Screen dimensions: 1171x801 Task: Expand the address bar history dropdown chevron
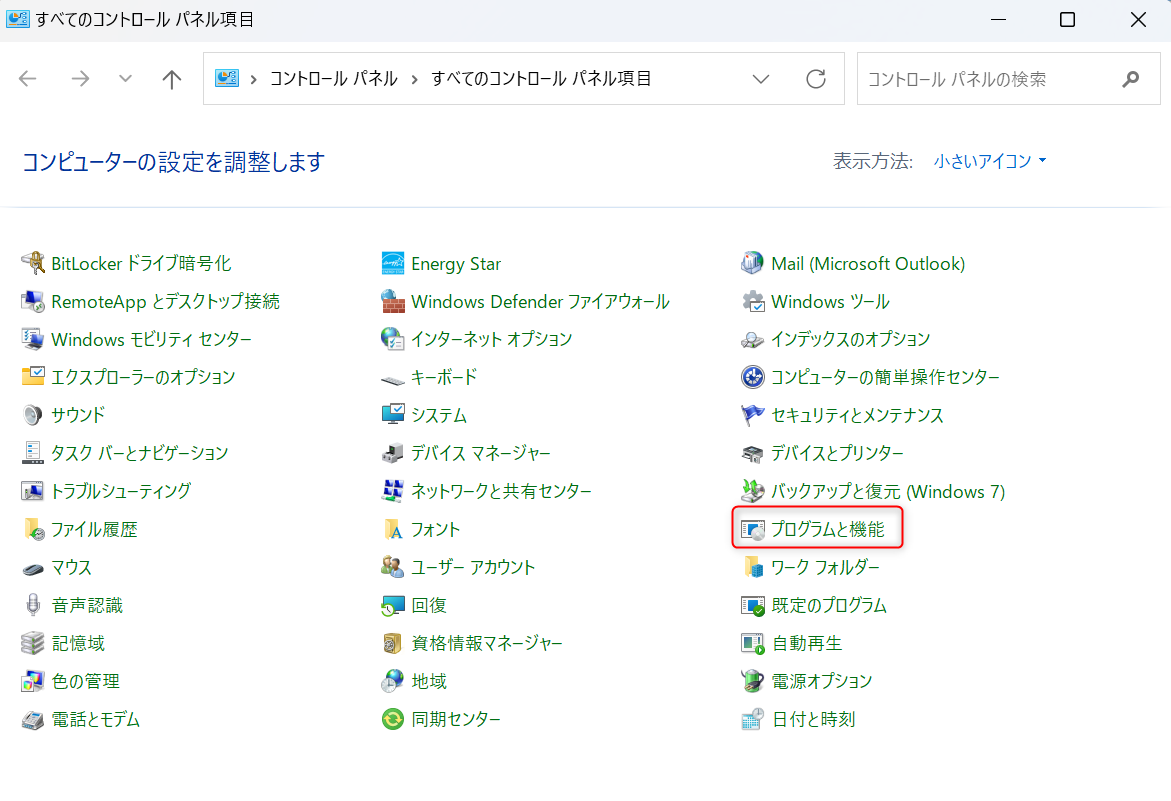click(760, 79)
